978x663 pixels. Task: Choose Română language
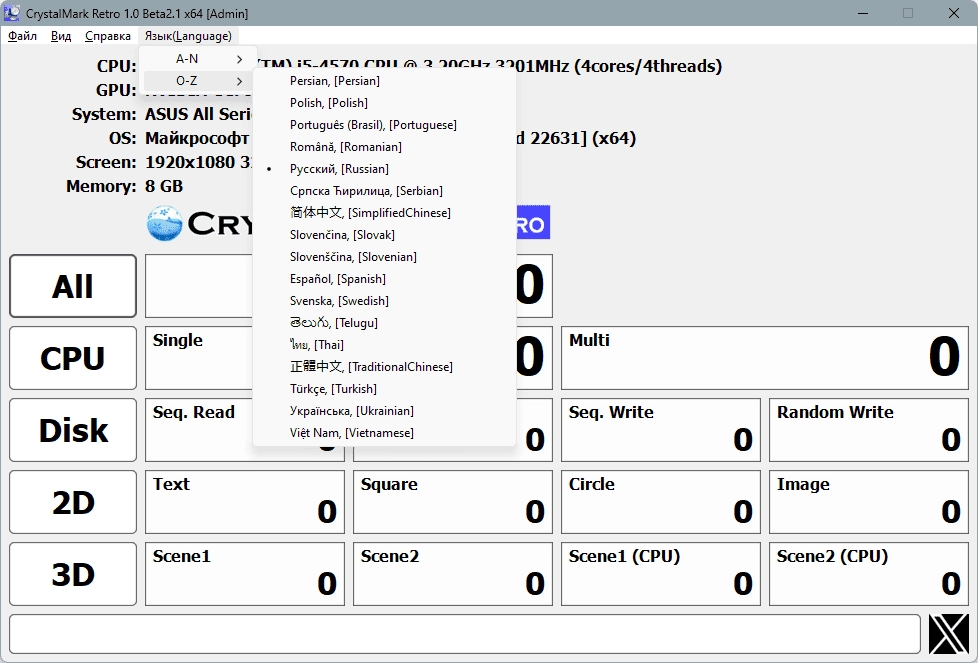click(x=384, y=147)
